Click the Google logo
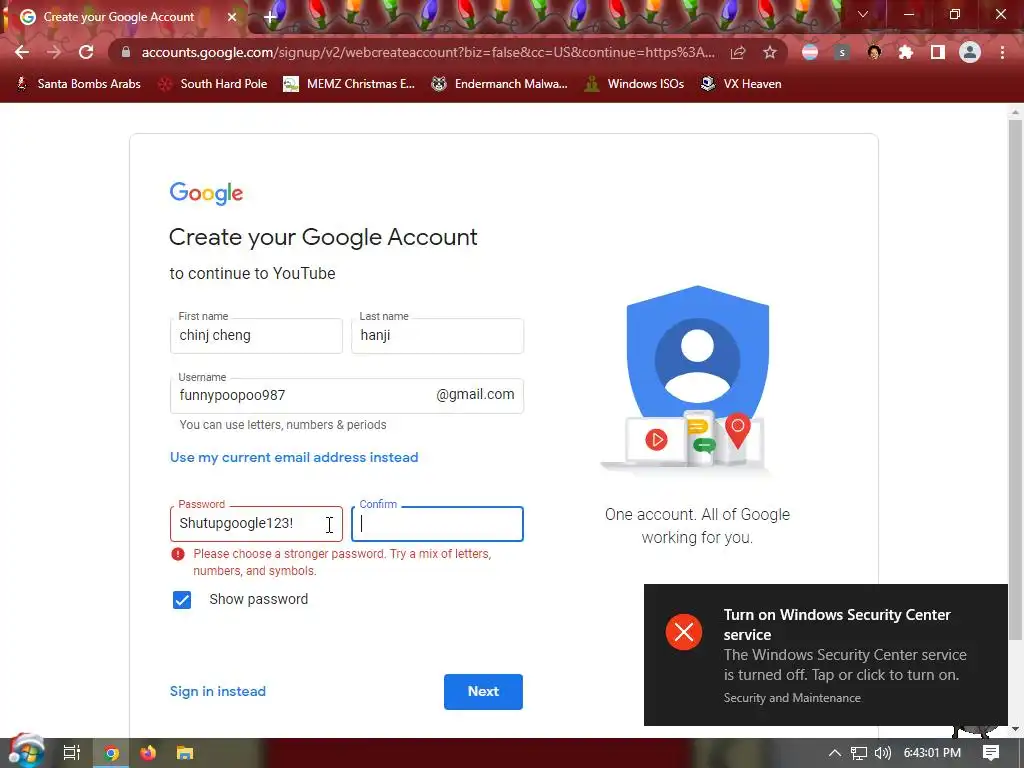 [x=206, y=193]
